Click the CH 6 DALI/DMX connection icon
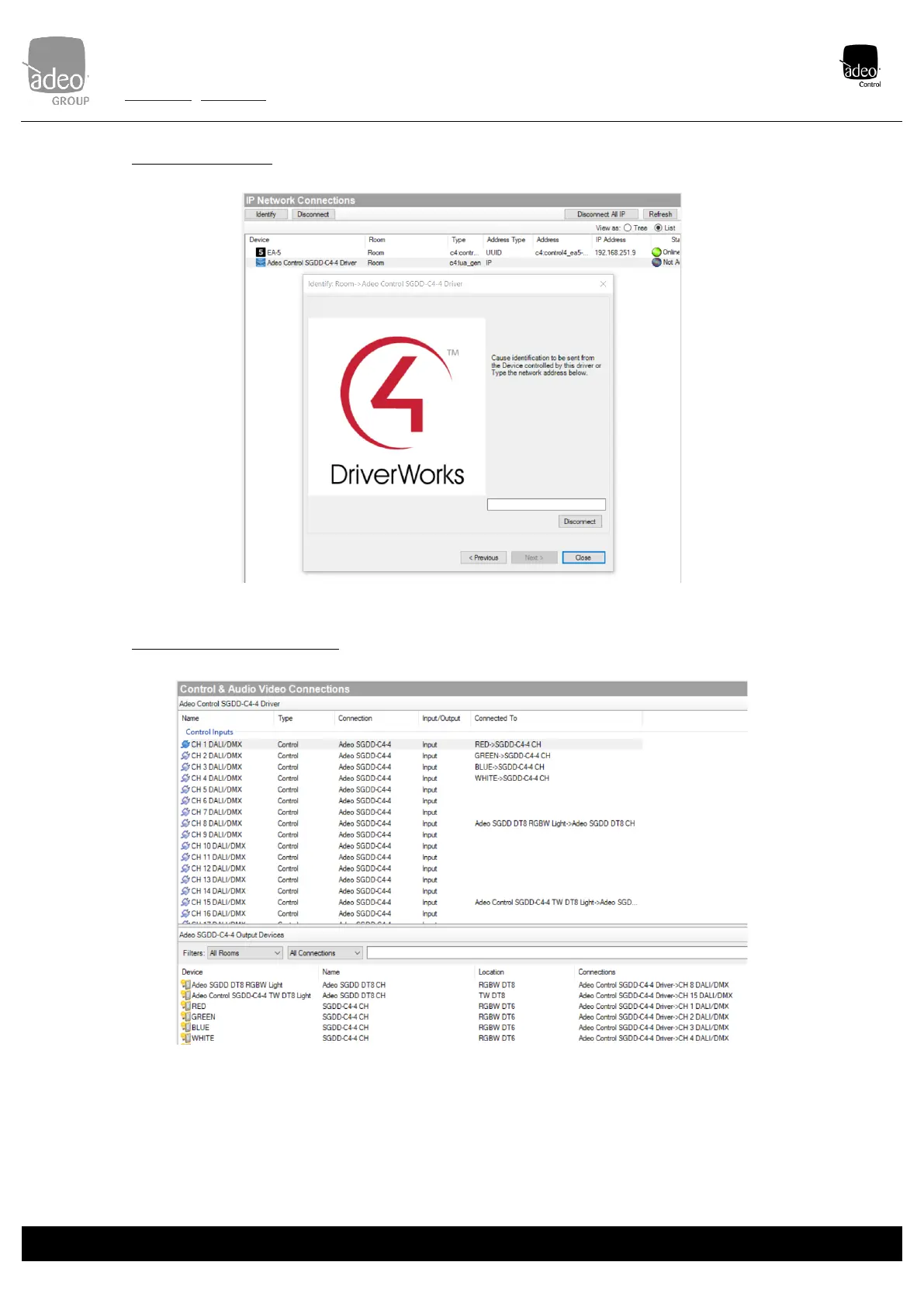Screen dimensions: 924x1307 (185, 801)
